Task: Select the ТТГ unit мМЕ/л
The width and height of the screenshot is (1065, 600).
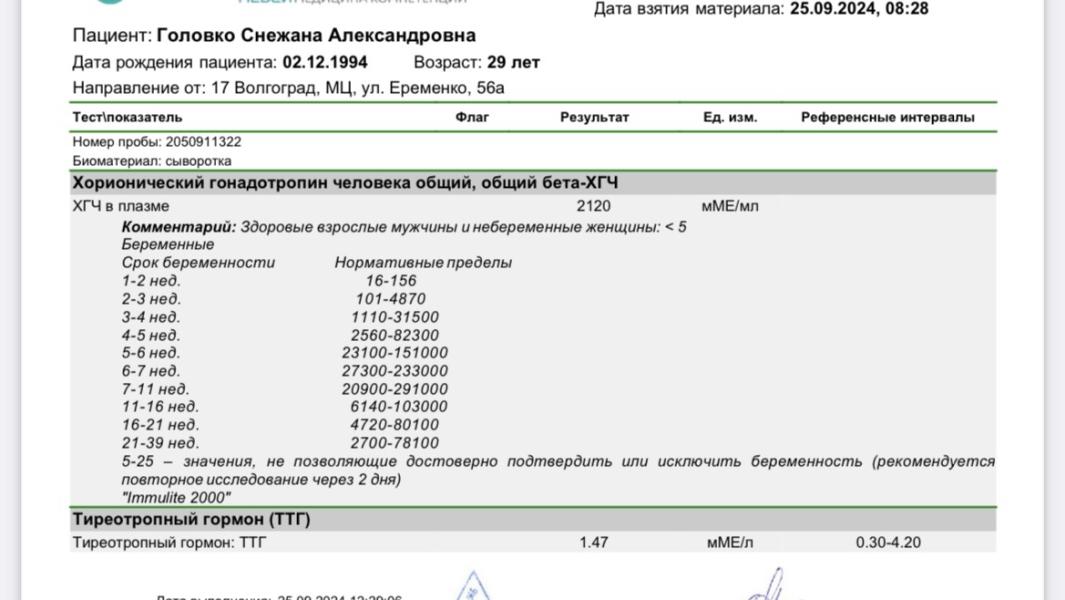Action: point(730,542)
